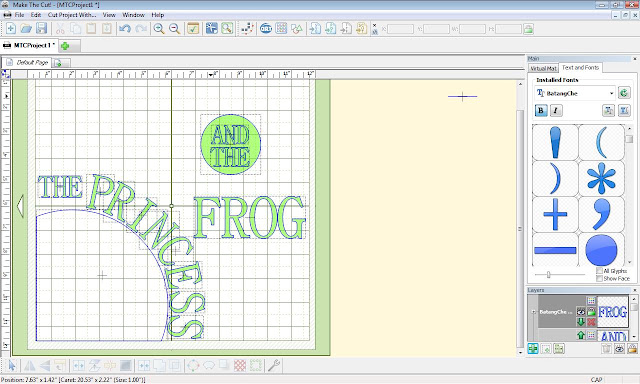This screenshot has width=640, height=384.
Task: Toggle lock all layers icon
Action: (632, 348)
